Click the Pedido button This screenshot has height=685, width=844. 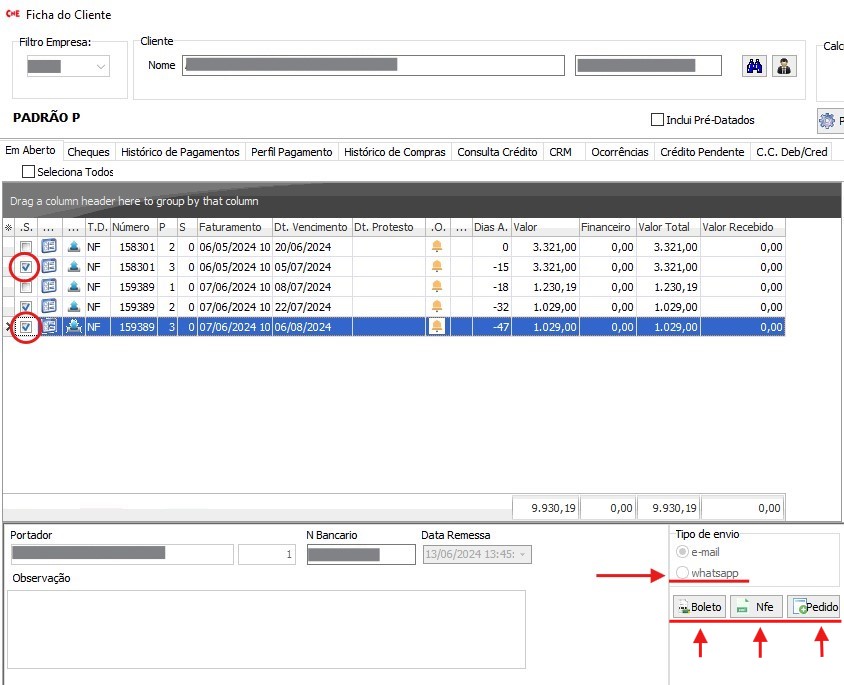pos(813,607)
